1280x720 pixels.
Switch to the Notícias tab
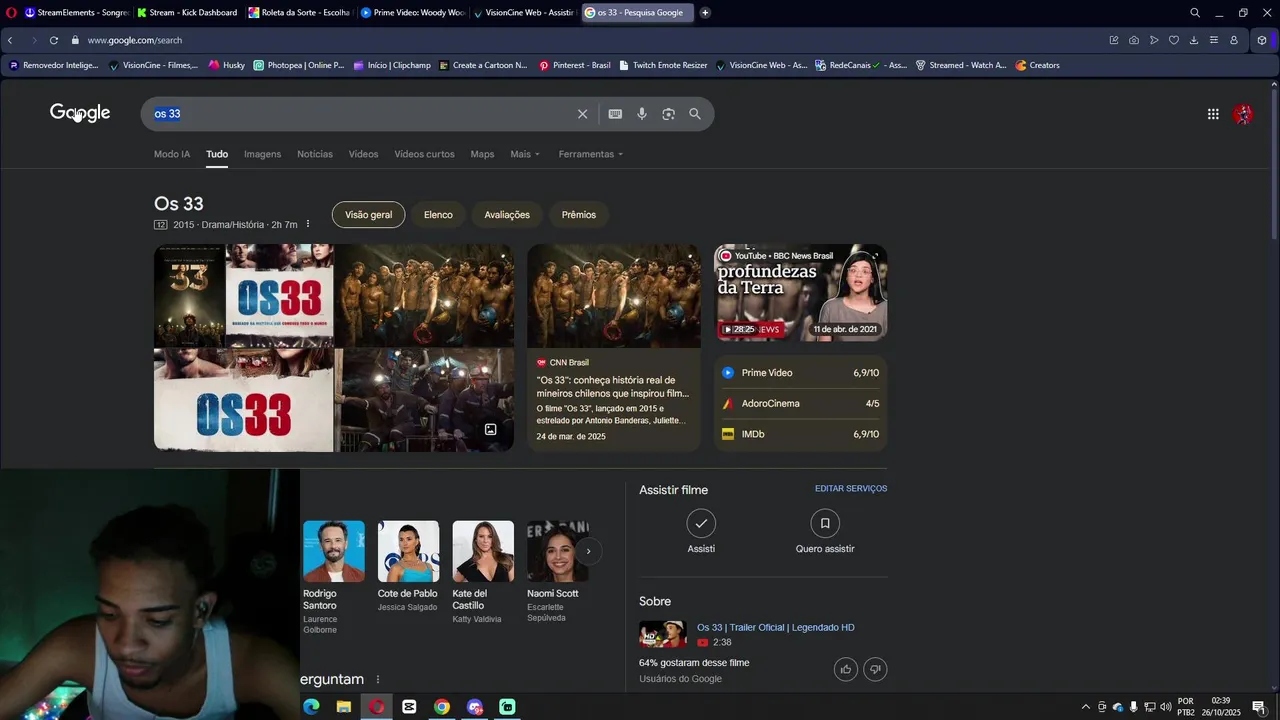click(x=315, y=154)
